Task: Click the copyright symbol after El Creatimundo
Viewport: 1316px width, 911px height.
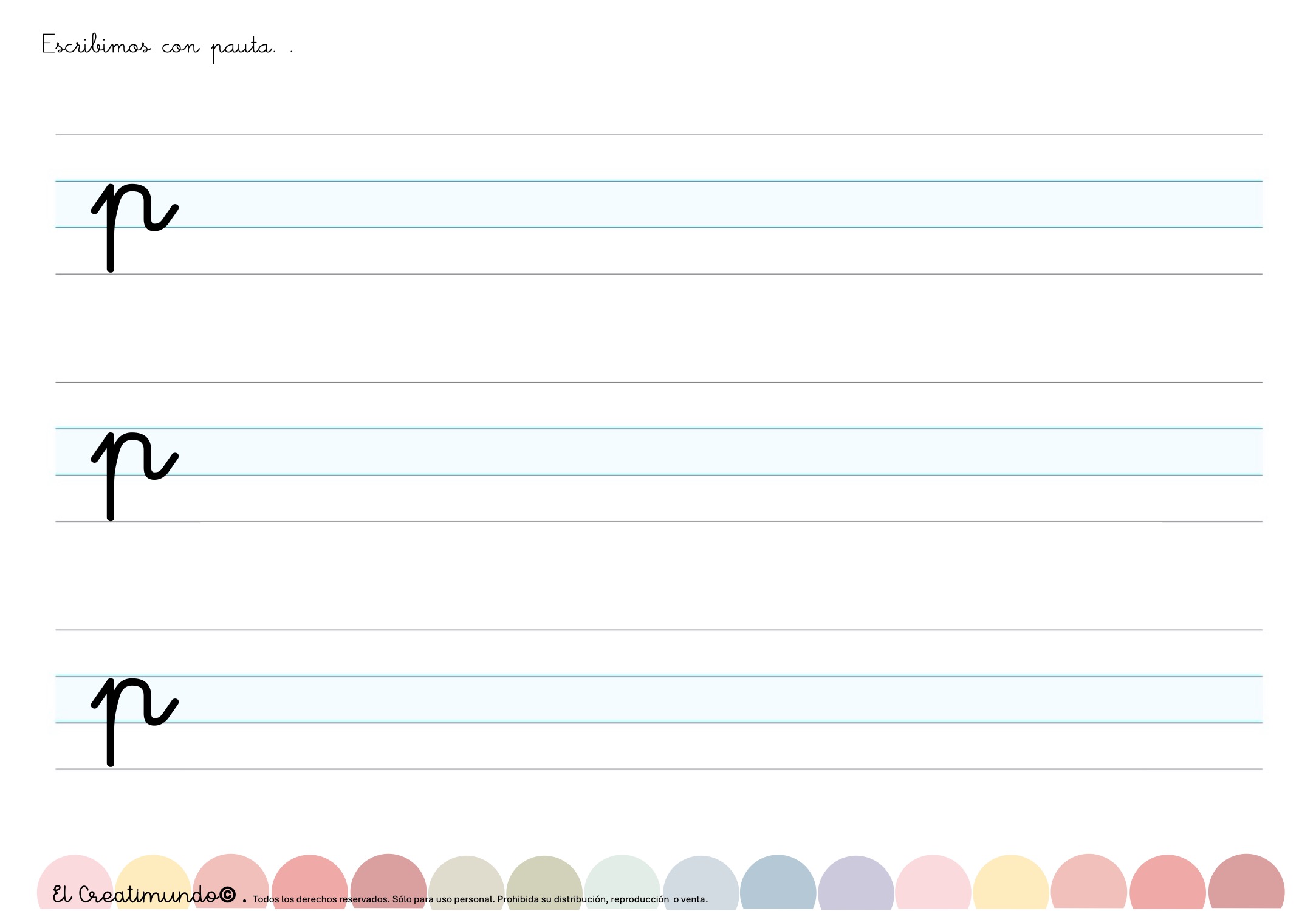Action: (x=227, y=895)
